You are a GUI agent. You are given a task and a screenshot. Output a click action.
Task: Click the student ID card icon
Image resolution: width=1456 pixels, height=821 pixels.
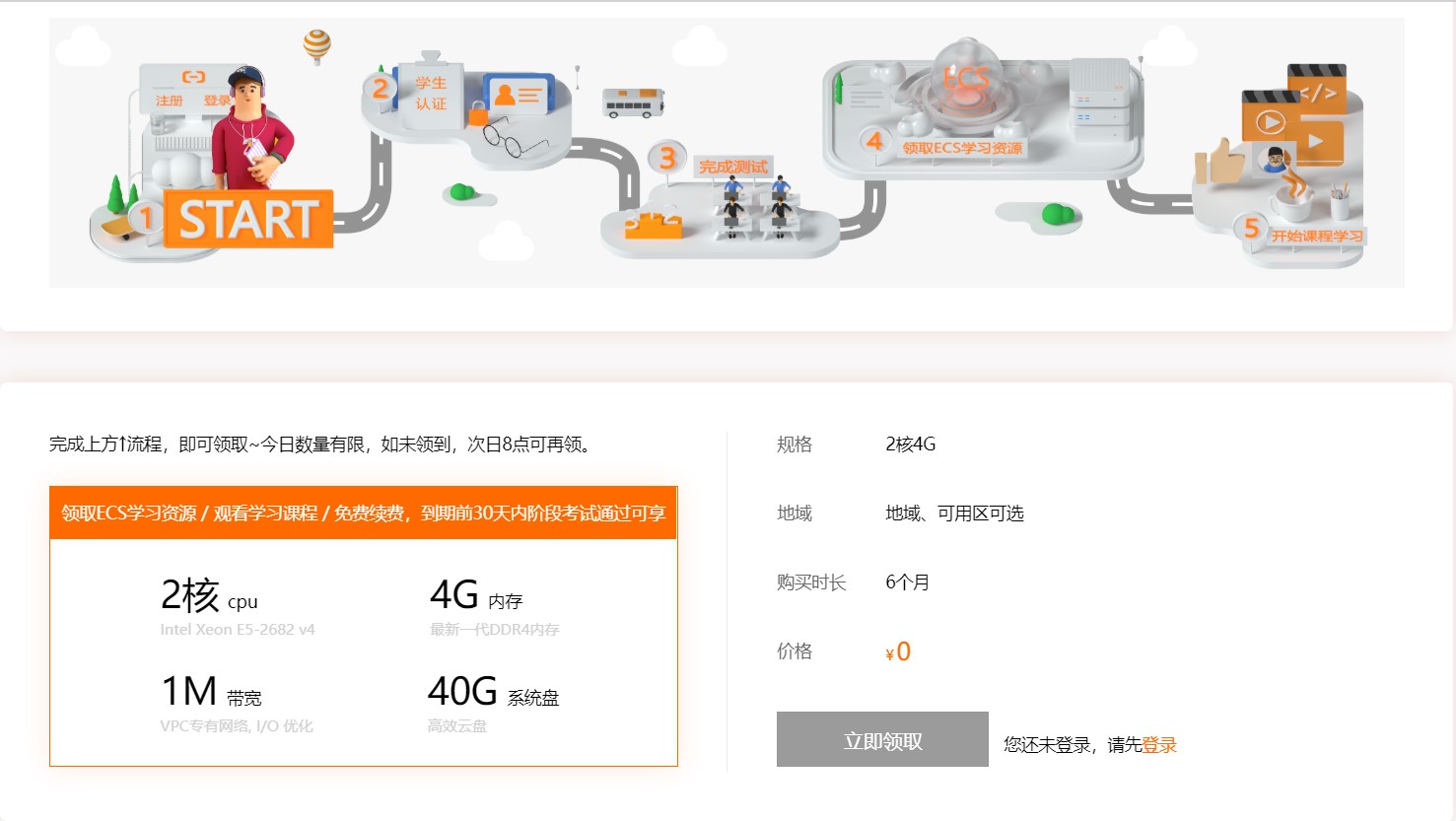coord(519,95)
